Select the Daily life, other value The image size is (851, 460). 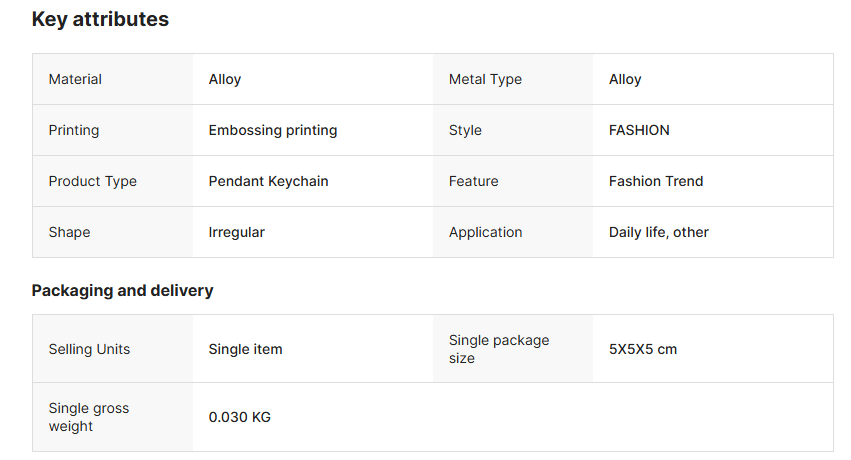point(658,232)
